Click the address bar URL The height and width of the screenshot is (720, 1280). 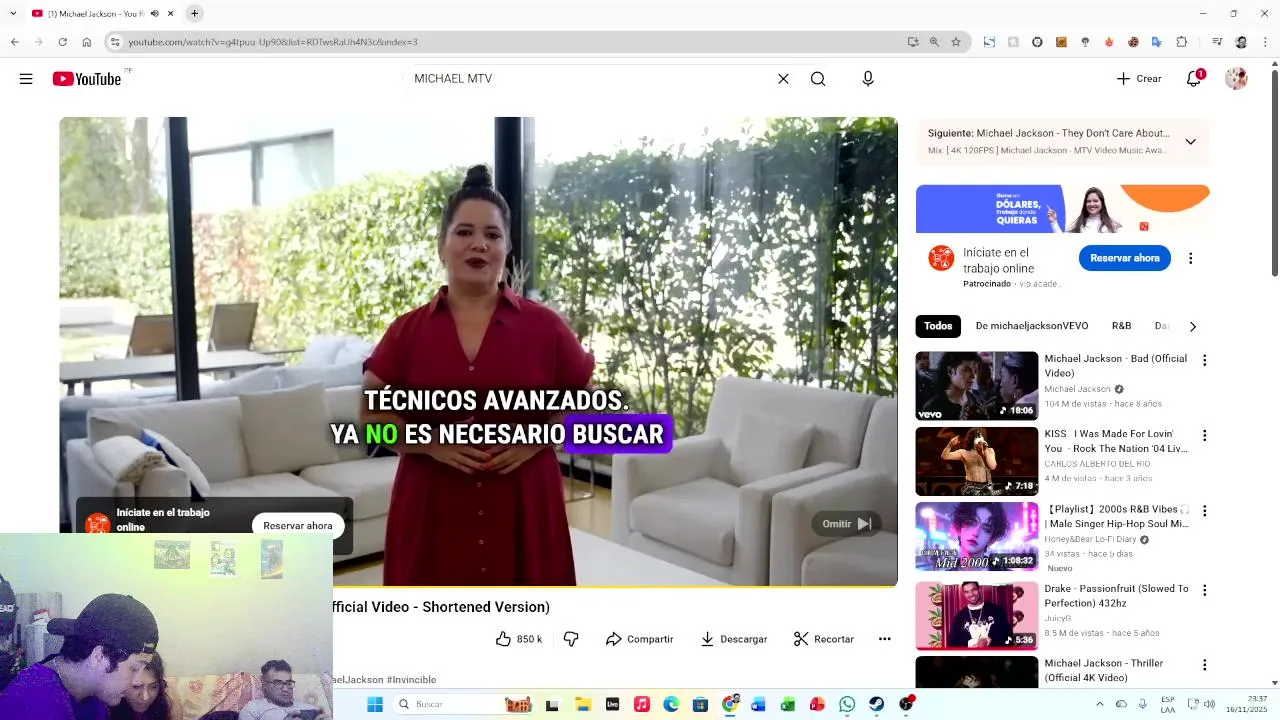[x=273, y=42]
